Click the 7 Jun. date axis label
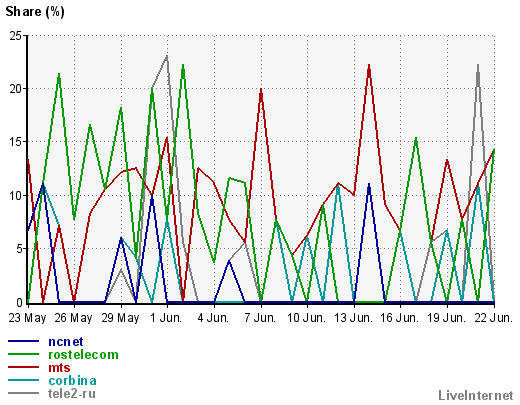520x405 pixels. point(260,318)
